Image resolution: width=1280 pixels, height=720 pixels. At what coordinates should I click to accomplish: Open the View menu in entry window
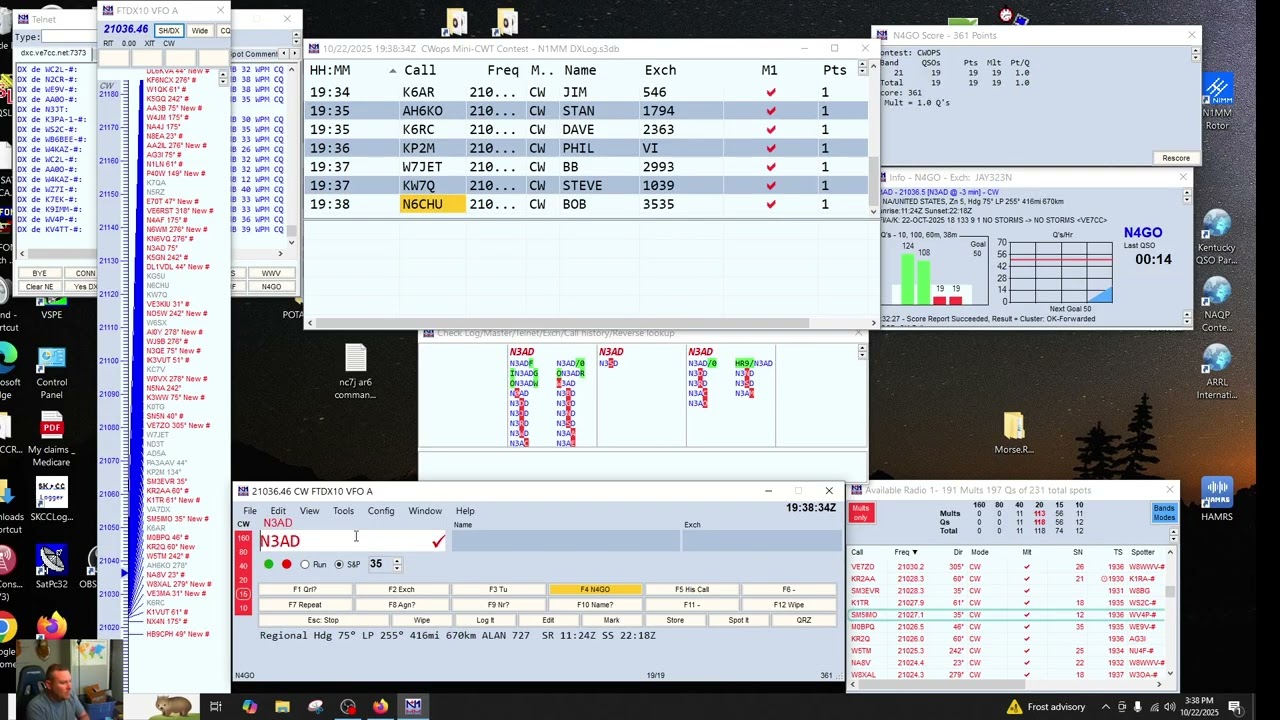click(310, 511)
